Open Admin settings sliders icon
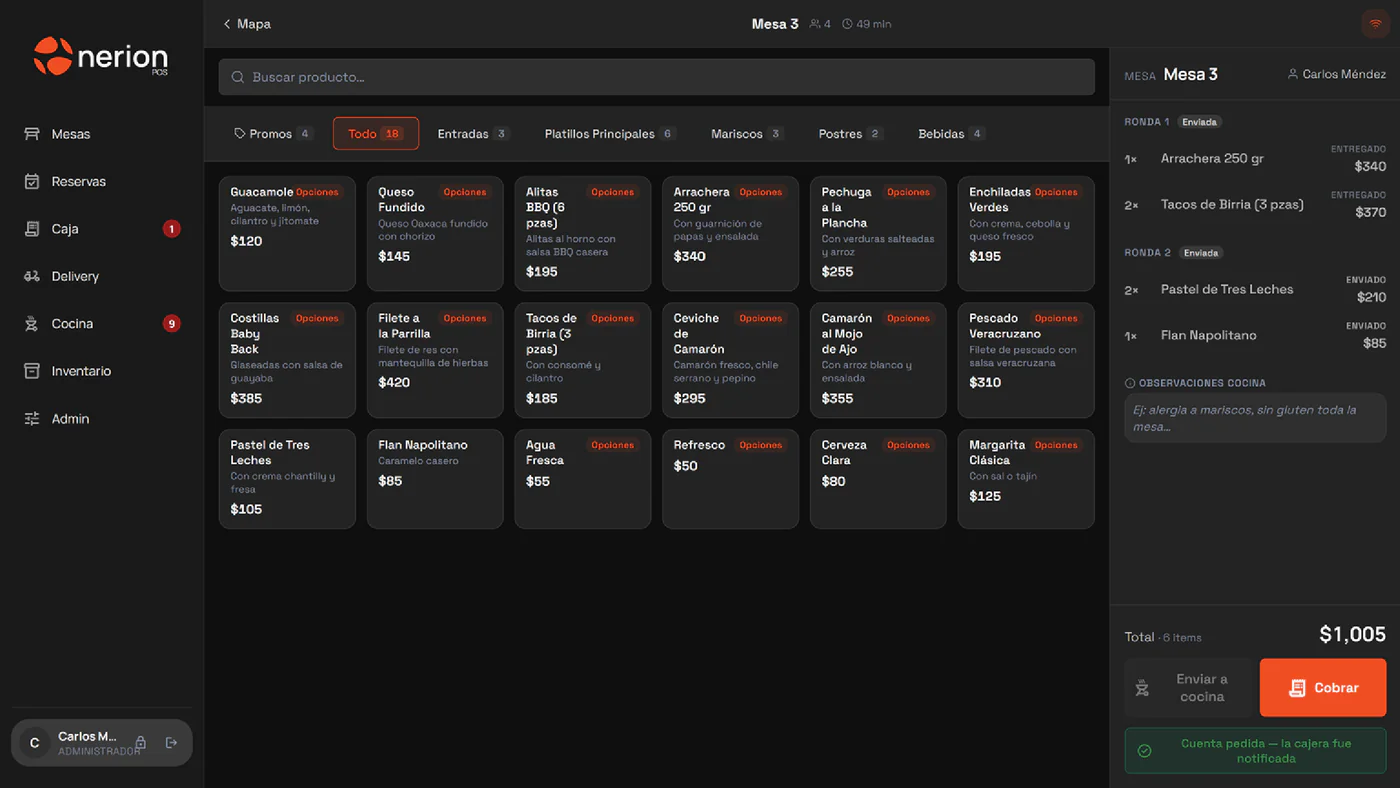The width and height of the screenshot is (1400, 788). coord(32,419)
